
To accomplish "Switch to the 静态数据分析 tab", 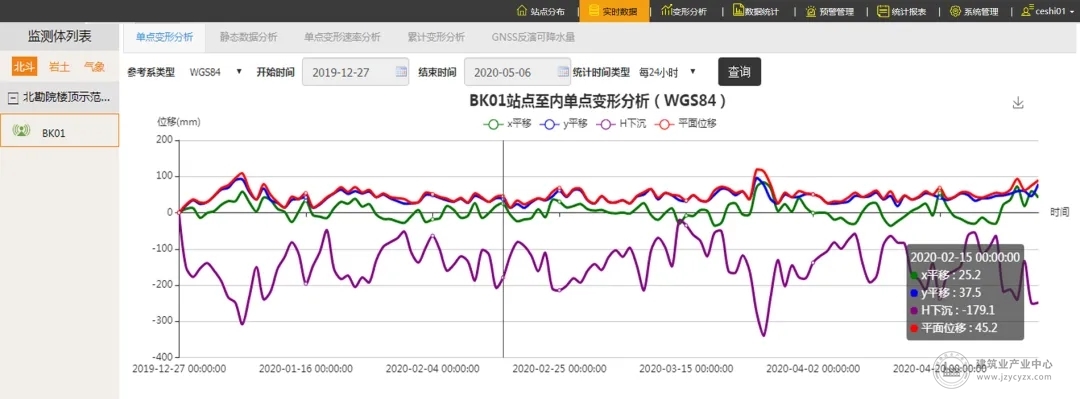I will [x=249, y=37].
